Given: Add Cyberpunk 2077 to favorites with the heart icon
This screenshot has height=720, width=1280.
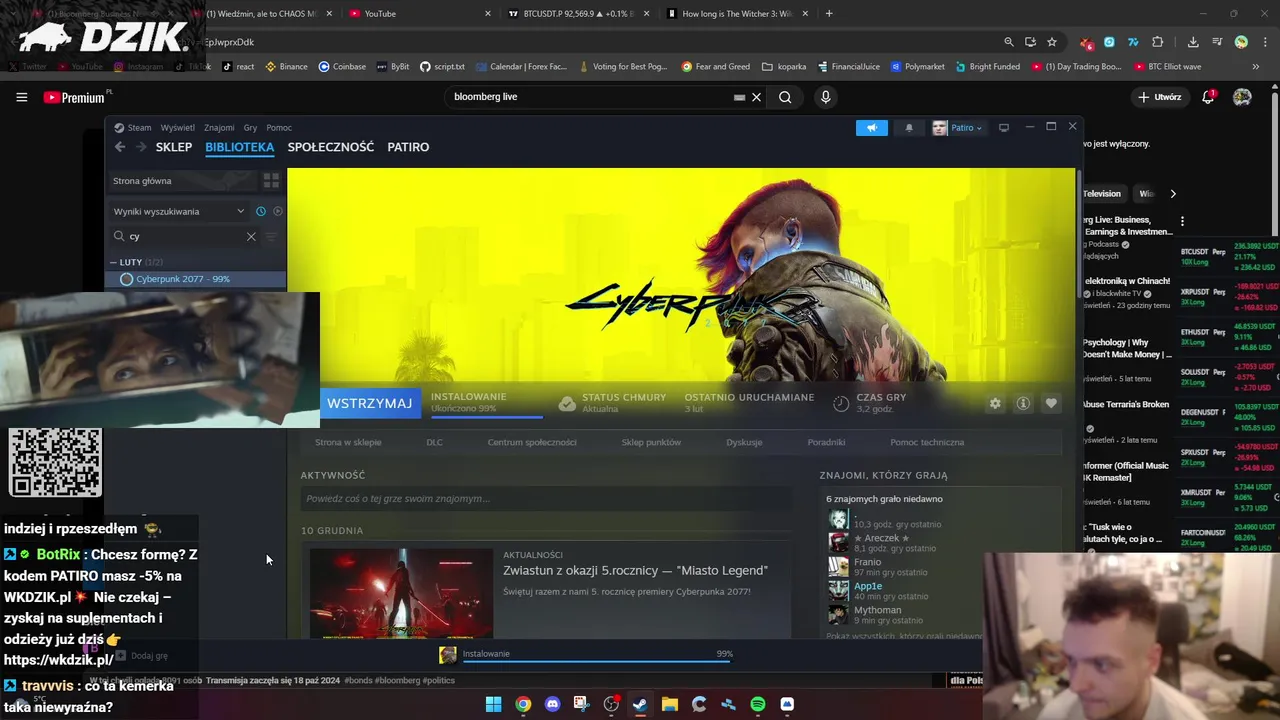Looking at the screenshot, I should coord(1051,403).
